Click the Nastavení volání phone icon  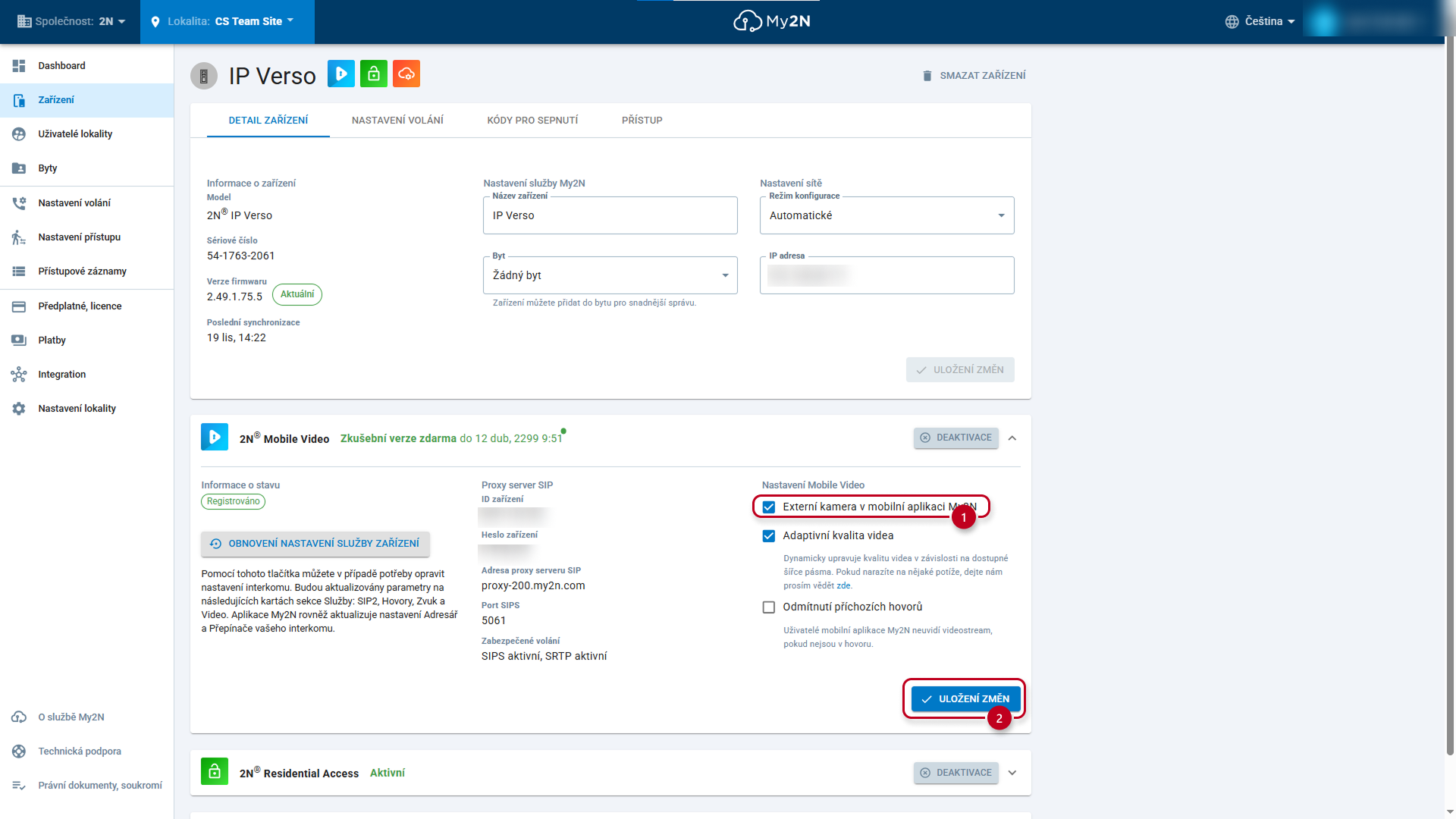[x=19, y=203]
